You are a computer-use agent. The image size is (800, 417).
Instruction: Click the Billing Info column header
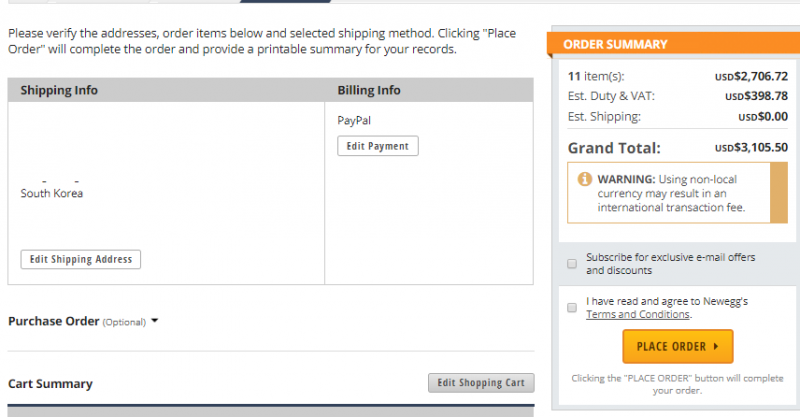[x=369, y=90]
